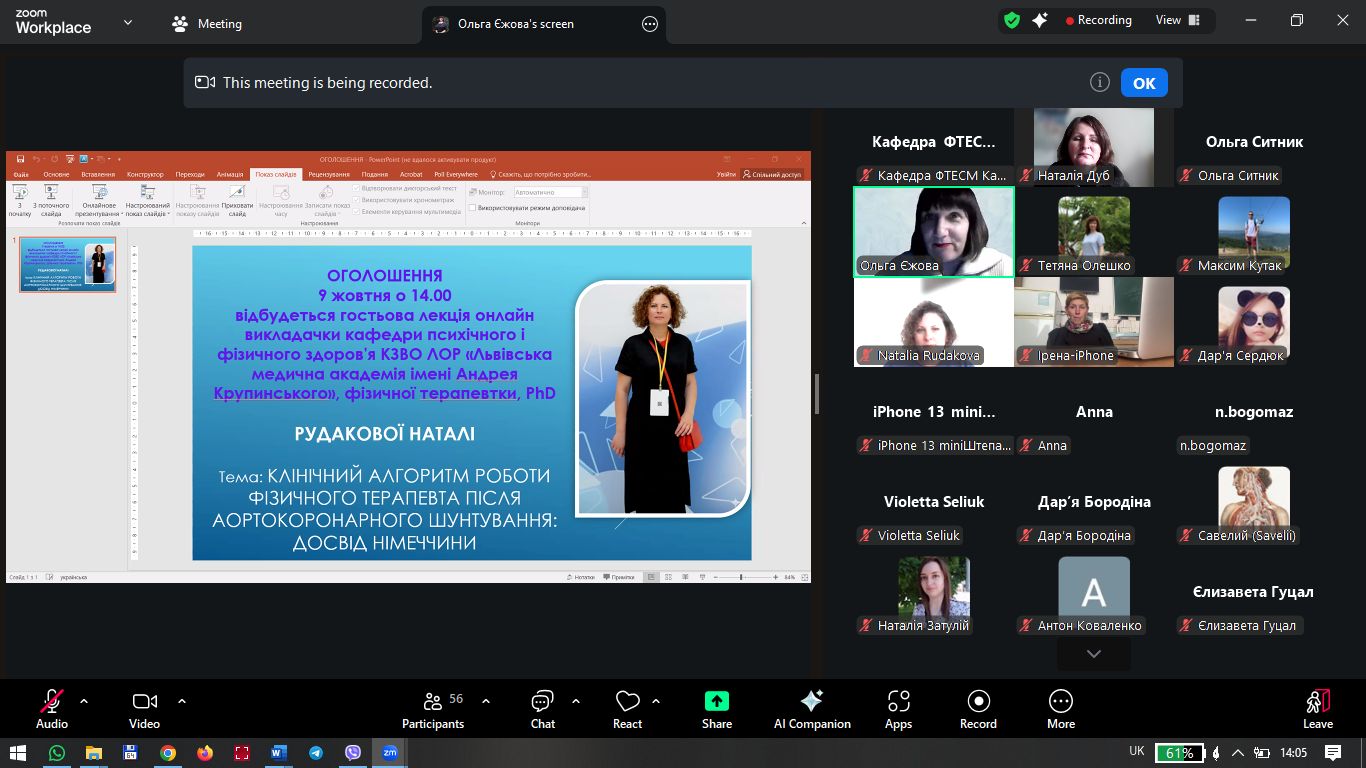Click the Record button
Screen dimensions: 1366x768
pos(978,708)
